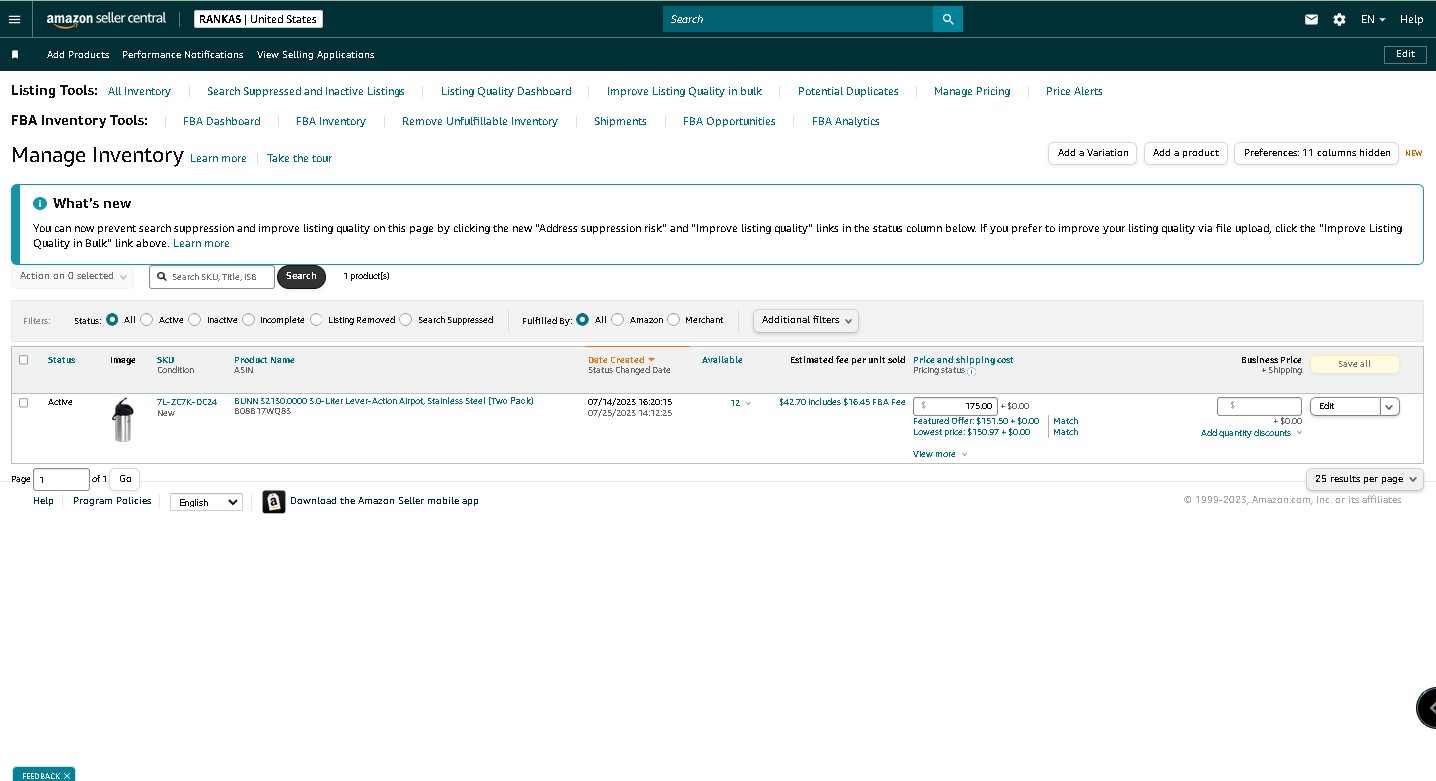Viewport: 1436px width, 781px height.
Task: Open the SKU link 7L-ZC7K-DC24
Action: 187,402
